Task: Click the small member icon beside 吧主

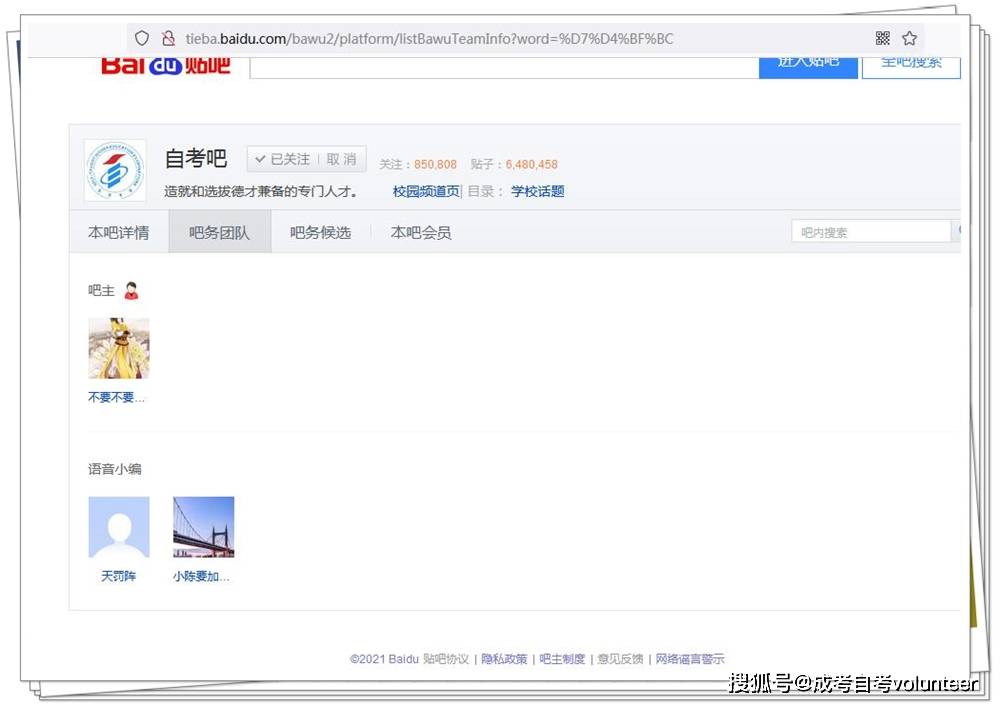Action: click(131, 289)
